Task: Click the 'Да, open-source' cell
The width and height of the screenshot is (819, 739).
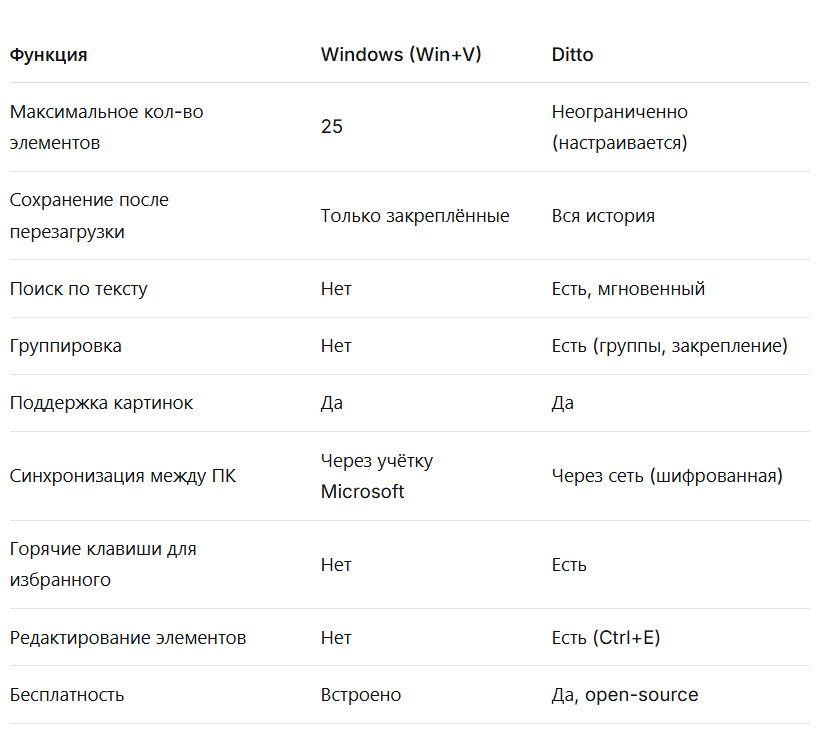Action: (x=624, y=695)
